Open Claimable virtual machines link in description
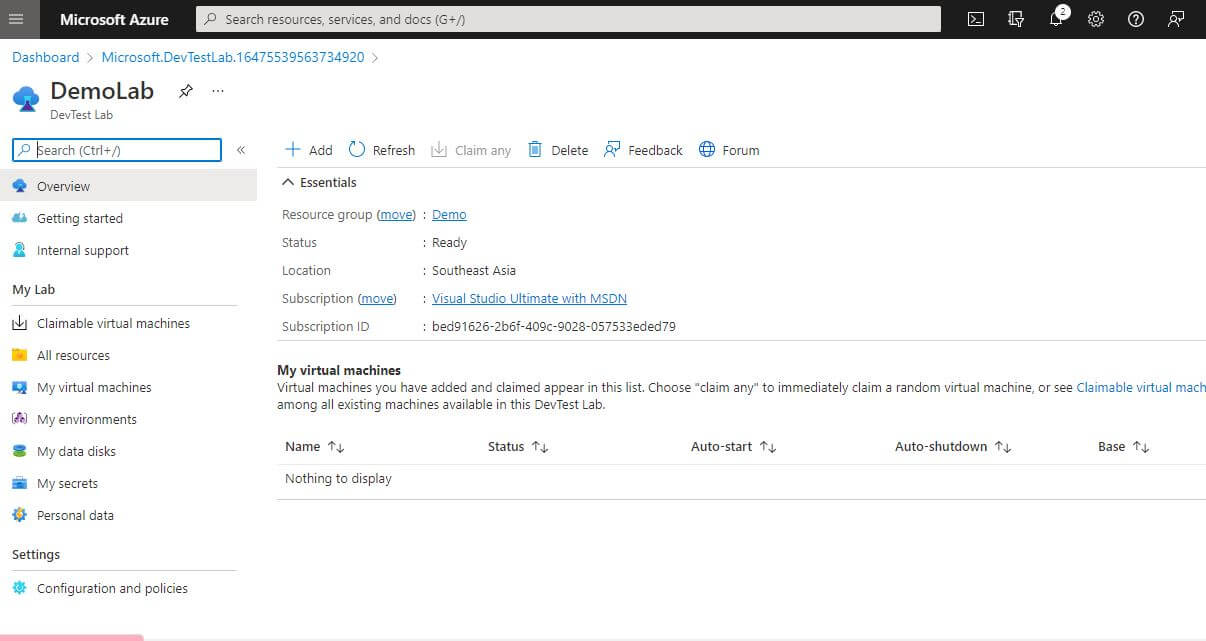 [x=1141, y=388]
